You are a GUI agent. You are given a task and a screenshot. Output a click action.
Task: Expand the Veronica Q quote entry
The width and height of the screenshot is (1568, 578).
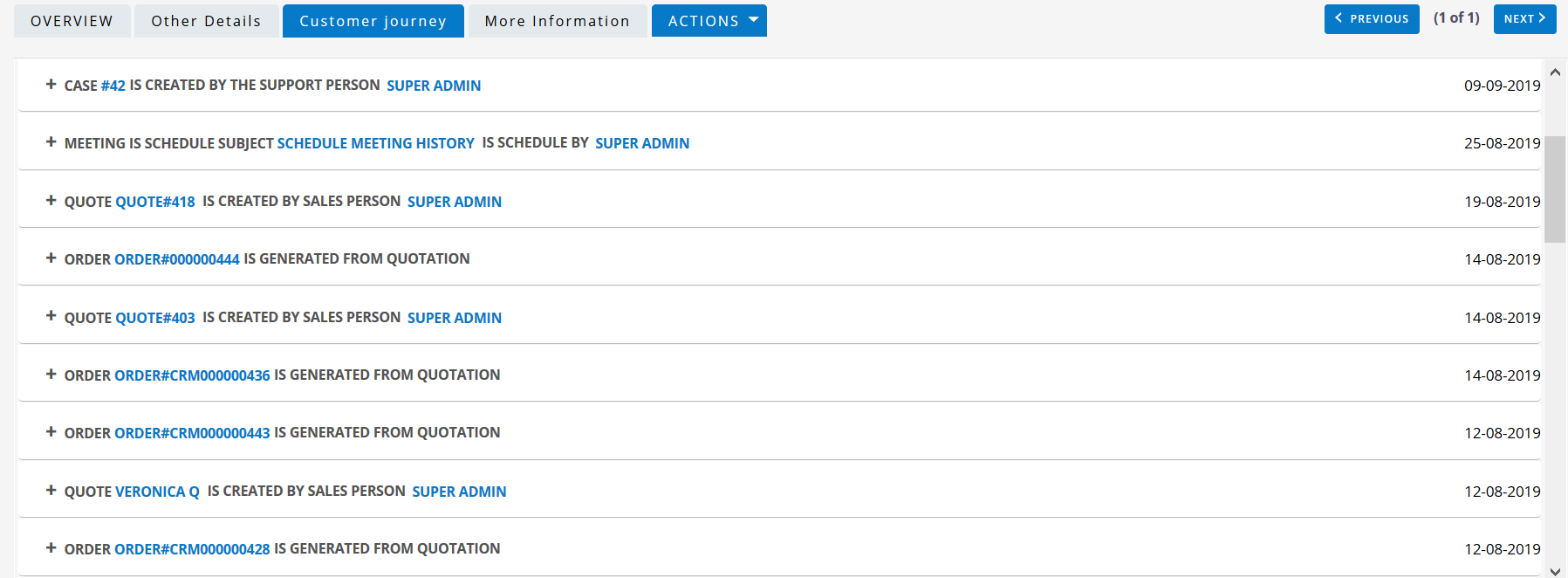(51, 491)
